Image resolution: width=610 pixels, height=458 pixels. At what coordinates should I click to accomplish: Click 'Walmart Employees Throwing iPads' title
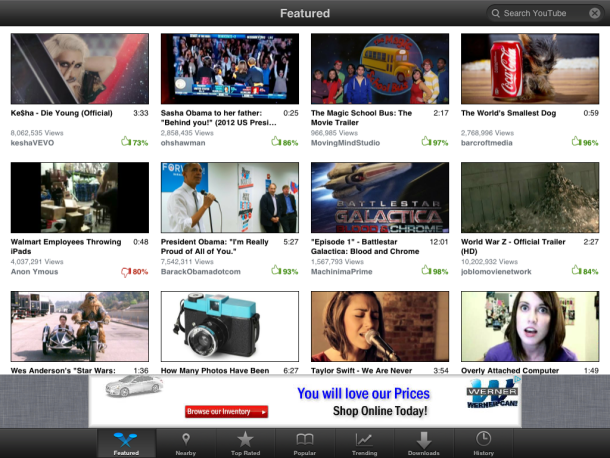coord(66,247)
